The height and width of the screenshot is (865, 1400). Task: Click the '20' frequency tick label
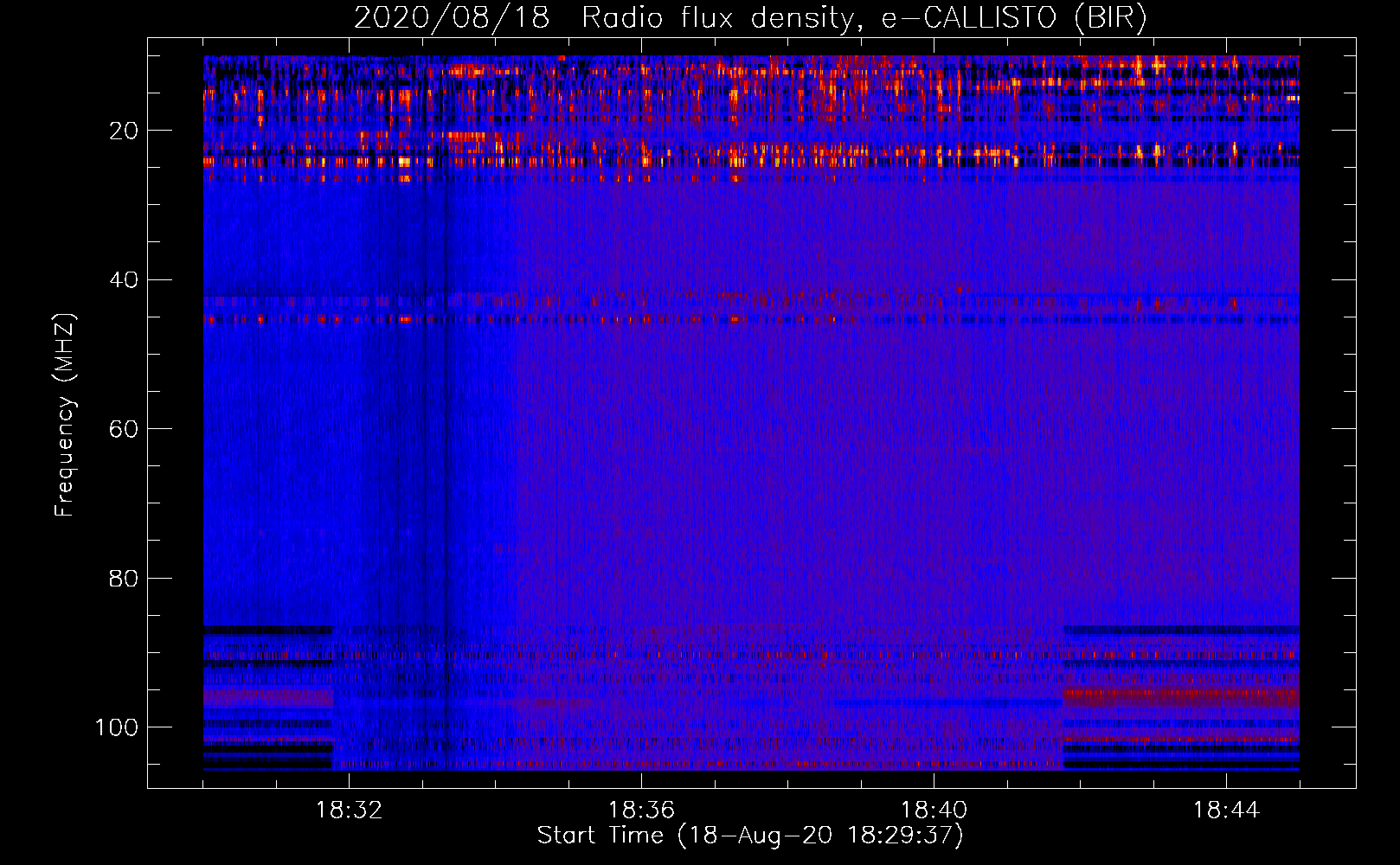click(124, 131)
